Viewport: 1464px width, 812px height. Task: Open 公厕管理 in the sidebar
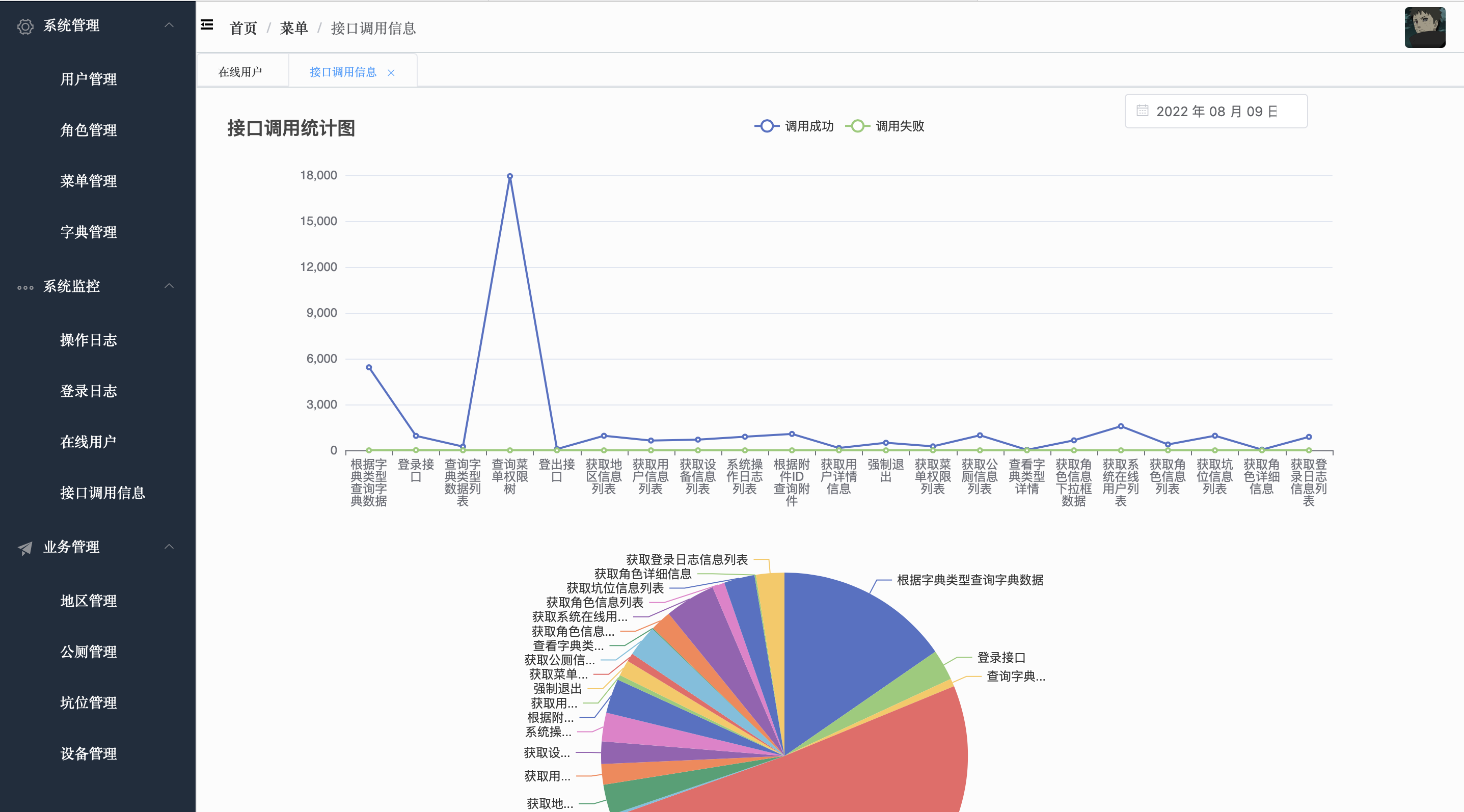tap(89, 652)
